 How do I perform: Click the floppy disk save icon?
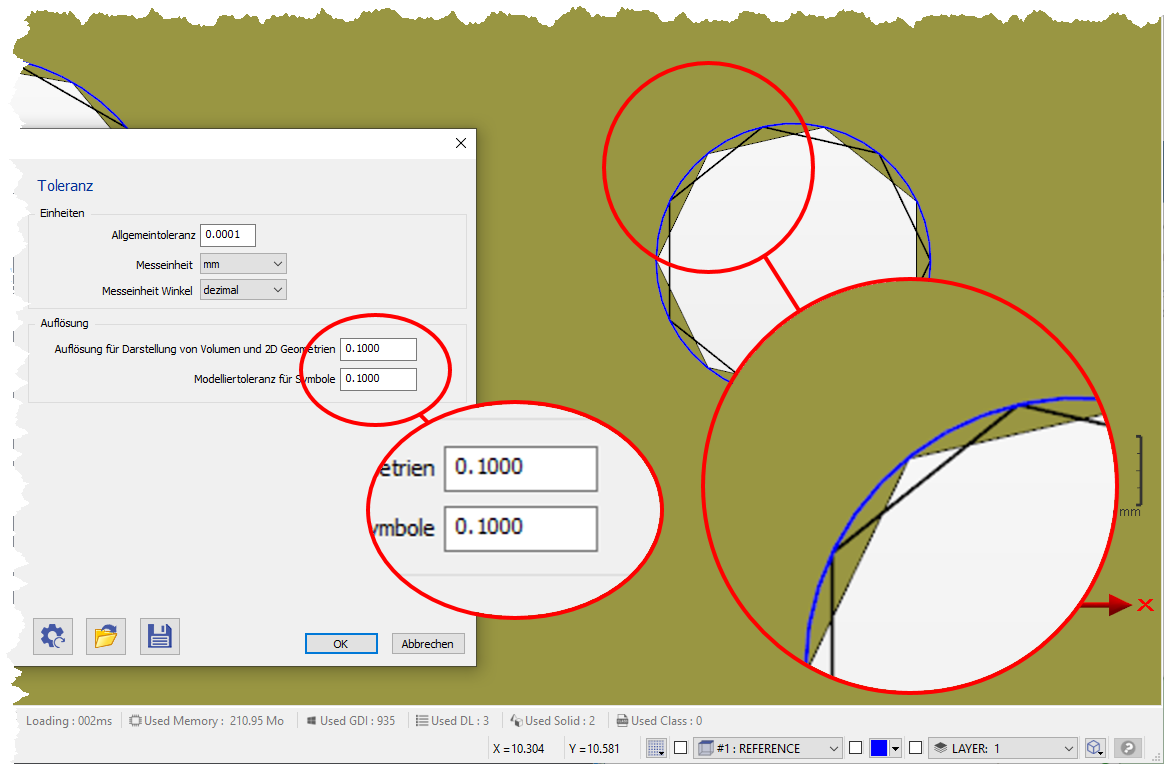tap(160, 636)
